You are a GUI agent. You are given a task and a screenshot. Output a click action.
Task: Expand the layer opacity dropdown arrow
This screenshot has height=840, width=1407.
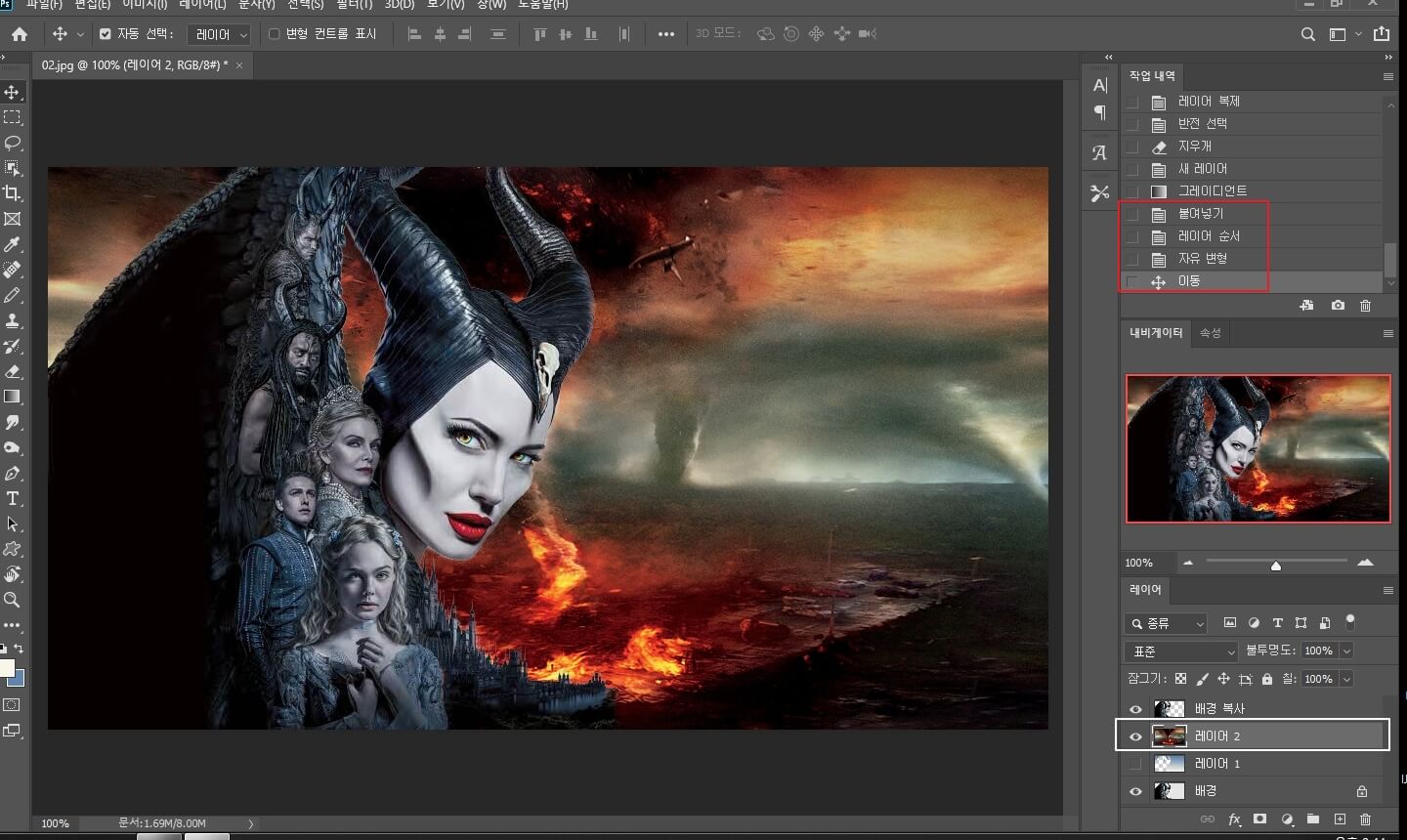tap(1347, 651)
